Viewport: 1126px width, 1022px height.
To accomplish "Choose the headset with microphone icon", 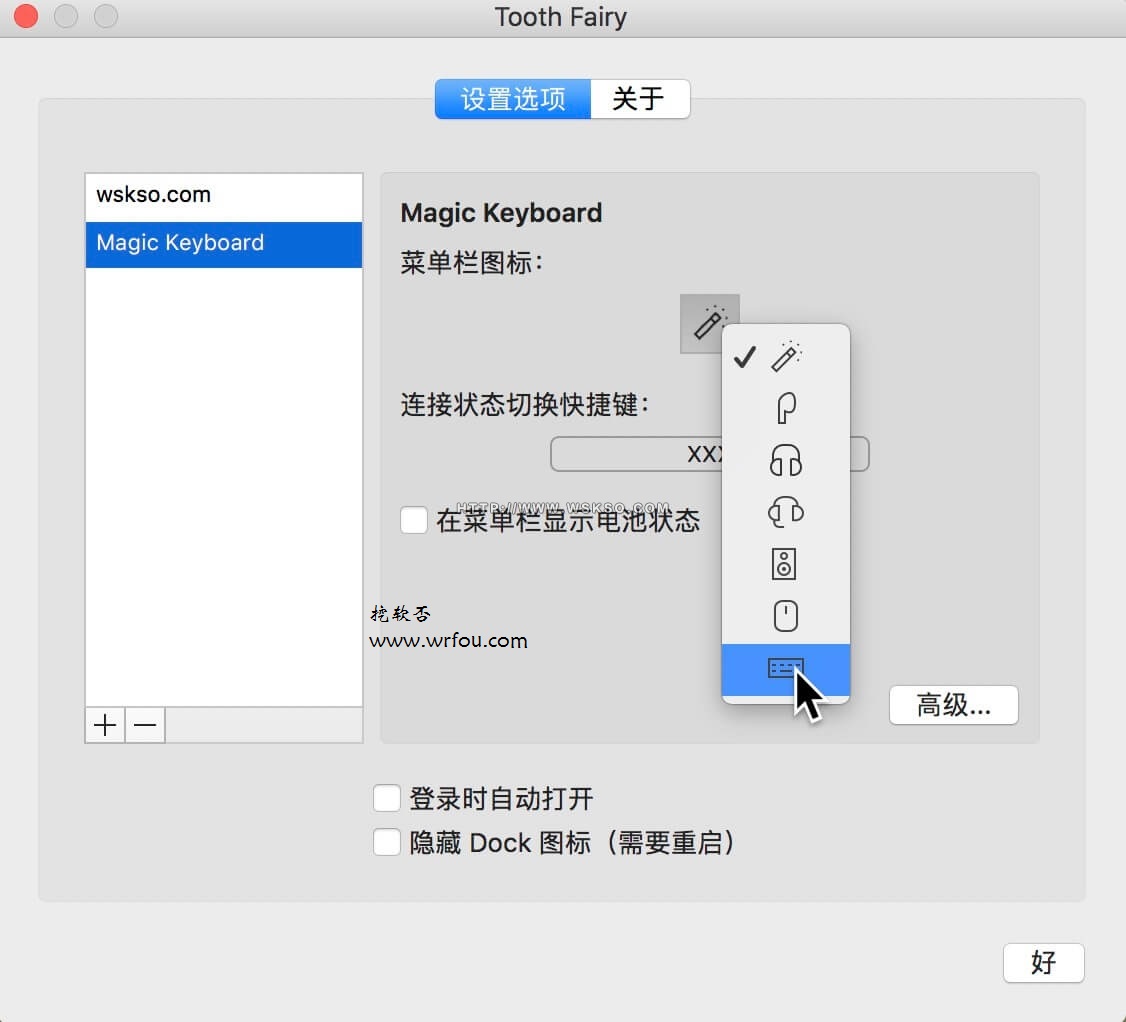I will [x=786, y=512].
